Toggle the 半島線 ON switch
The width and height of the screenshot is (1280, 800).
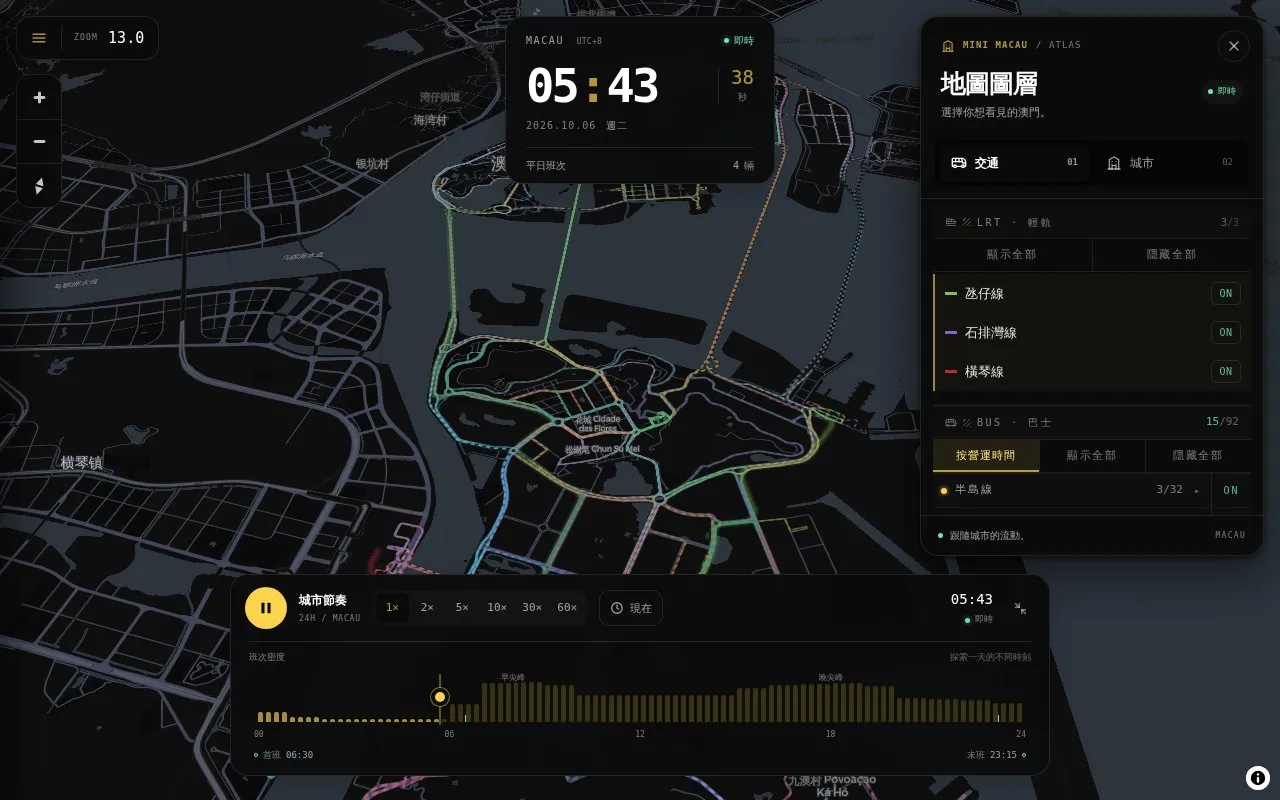point(1231,490)
